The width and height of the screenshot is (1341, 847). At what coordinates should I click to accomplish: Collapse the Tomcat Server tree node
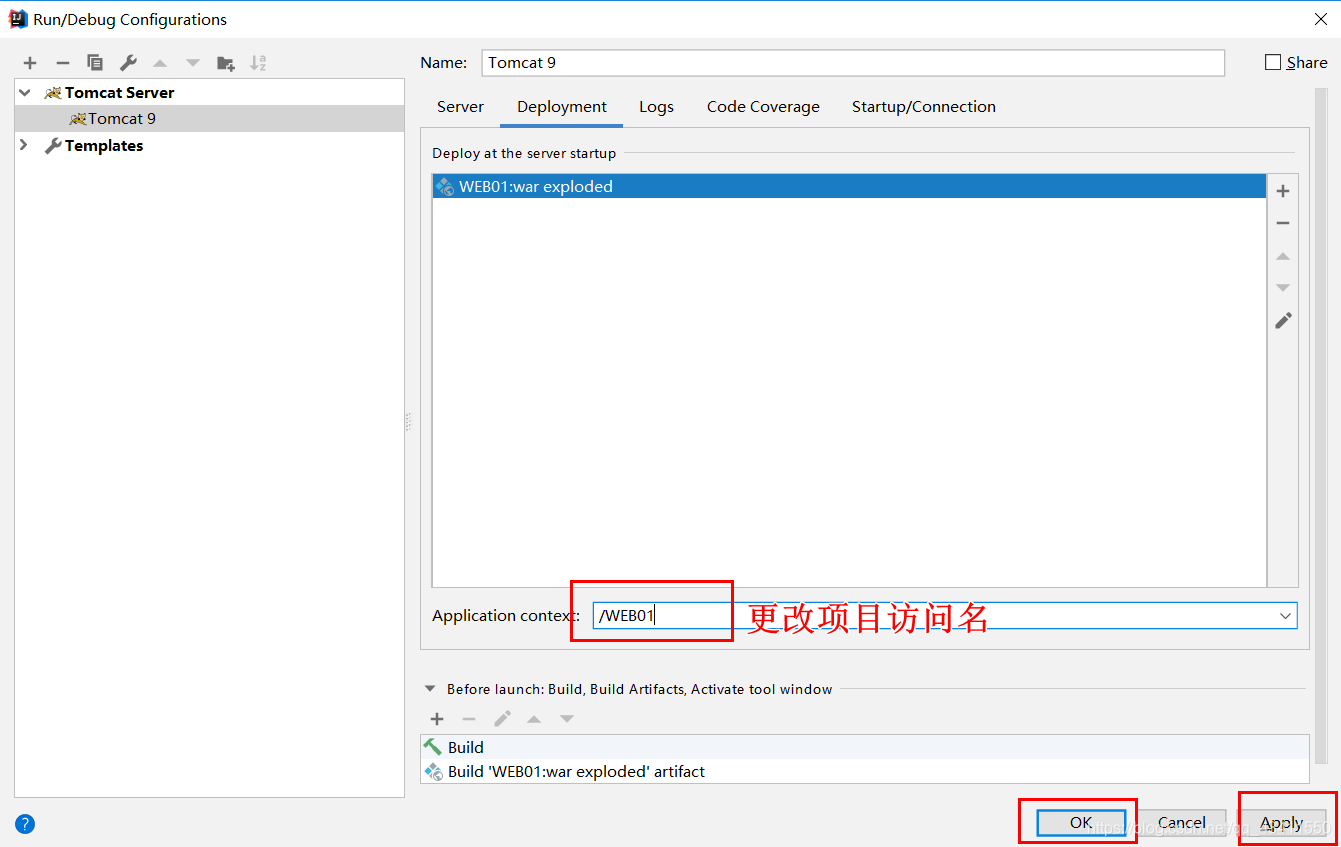tap(25, 92)
